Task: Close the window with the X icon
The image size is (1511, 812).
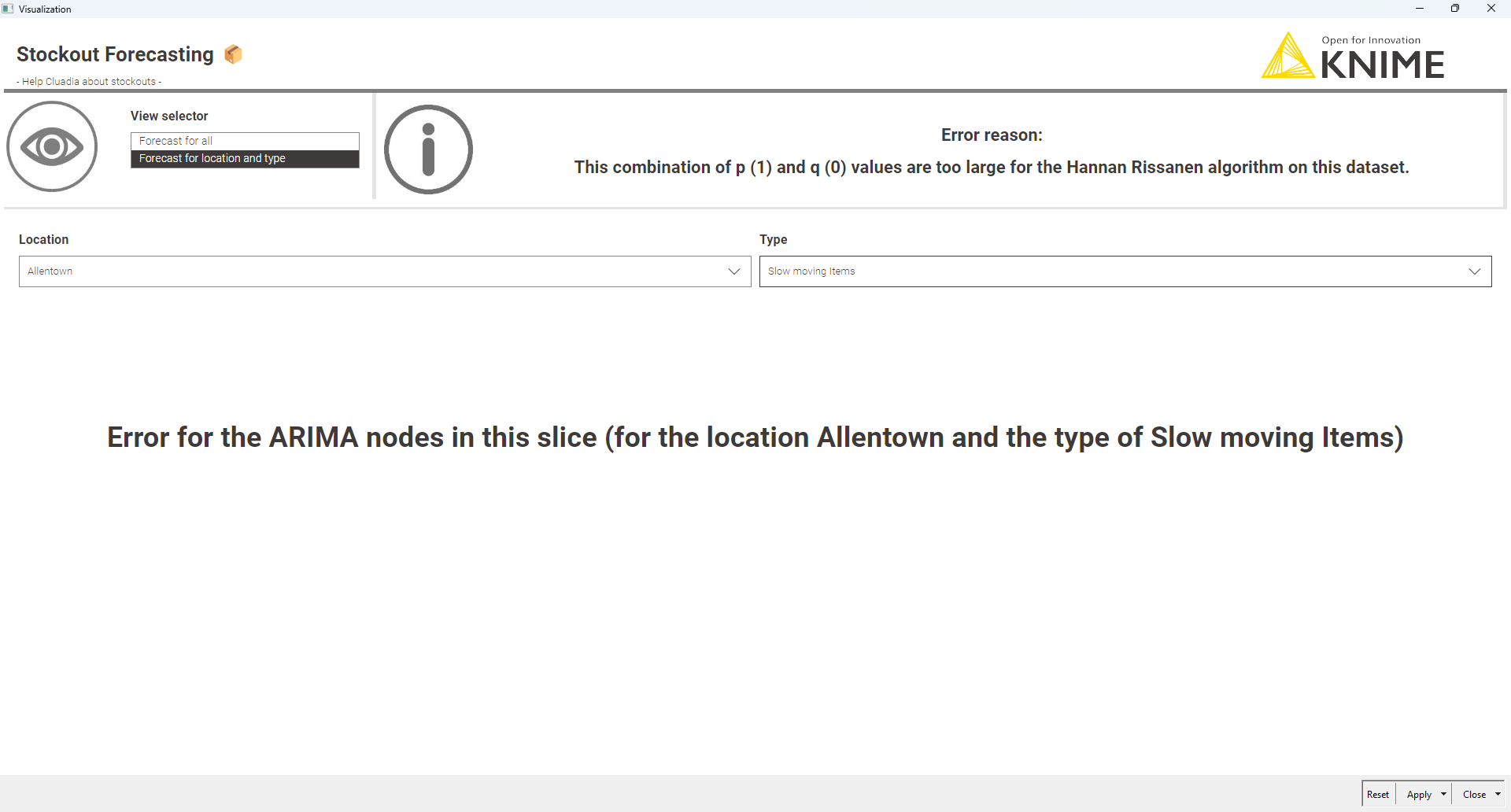Action: (1491, 9)
